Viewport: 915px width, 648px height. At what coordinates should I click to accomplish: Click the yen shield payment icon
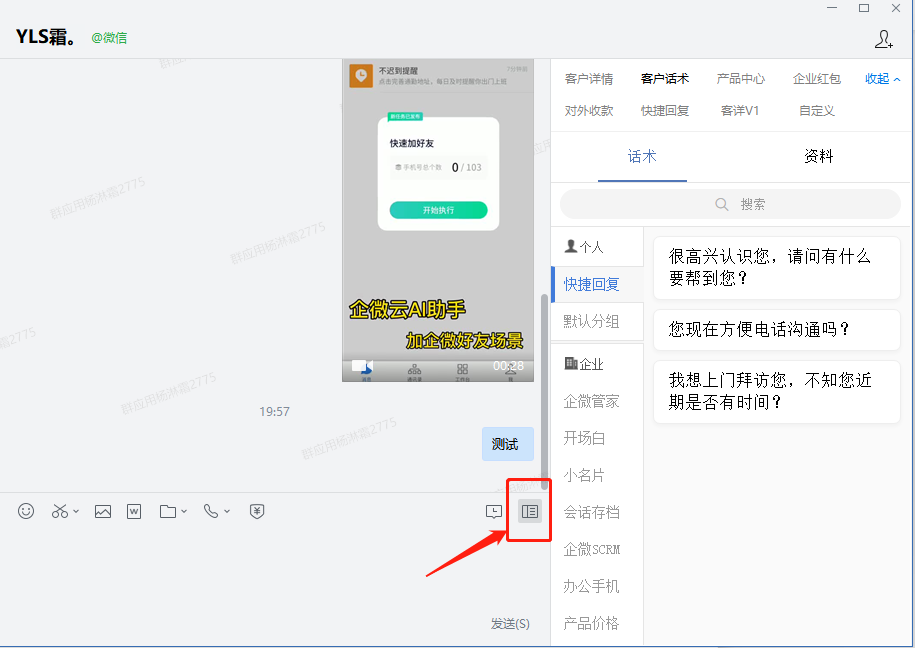pyautogui.click(x=257, y=511)
